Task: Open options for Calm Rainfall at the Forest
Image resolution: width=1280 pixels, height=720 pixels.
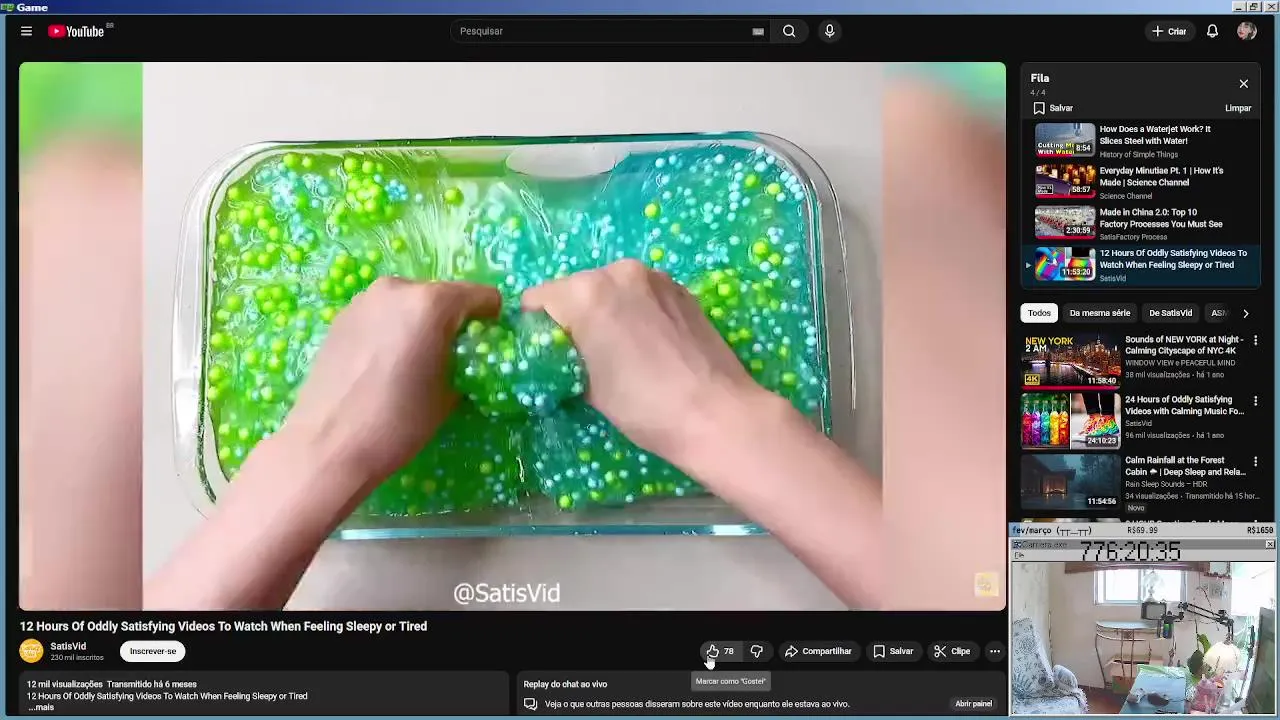Action: [1255, 461]
